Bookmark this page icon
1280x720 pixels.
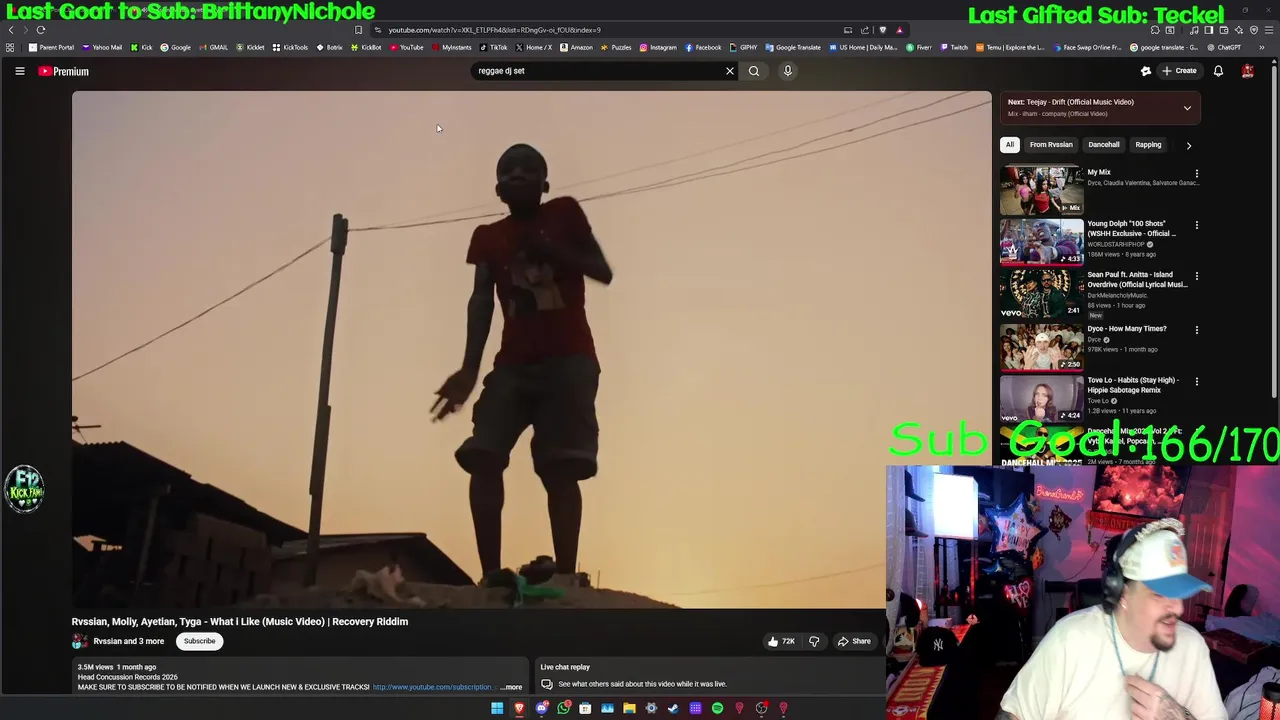click(358, 30)
